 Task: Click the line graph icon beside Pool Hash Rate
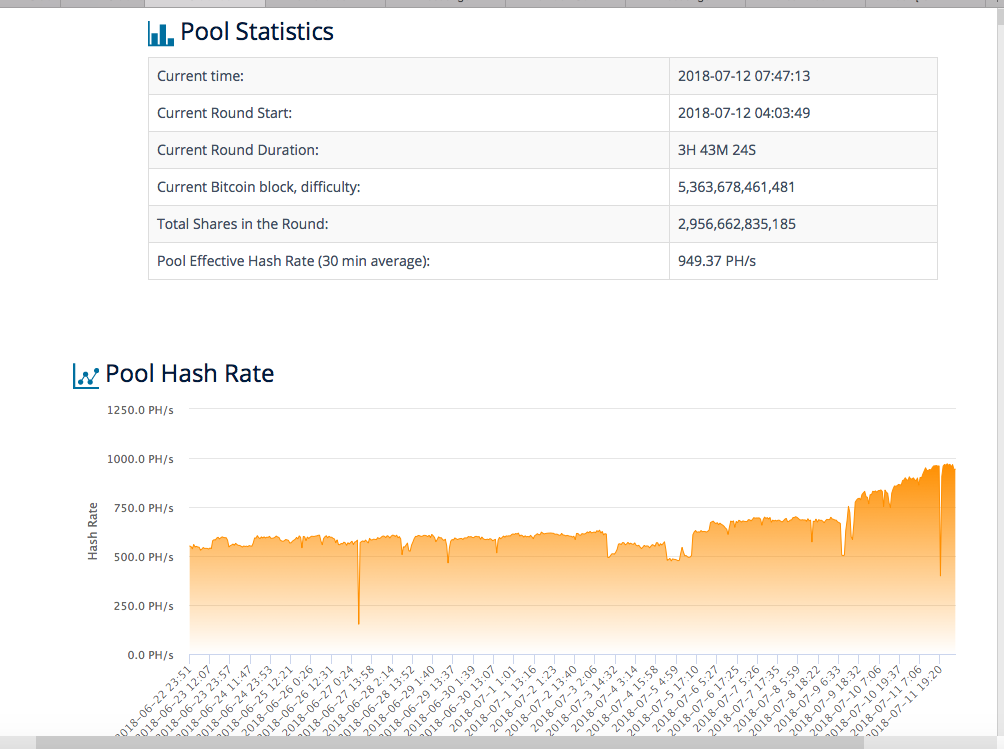(86, 376)
